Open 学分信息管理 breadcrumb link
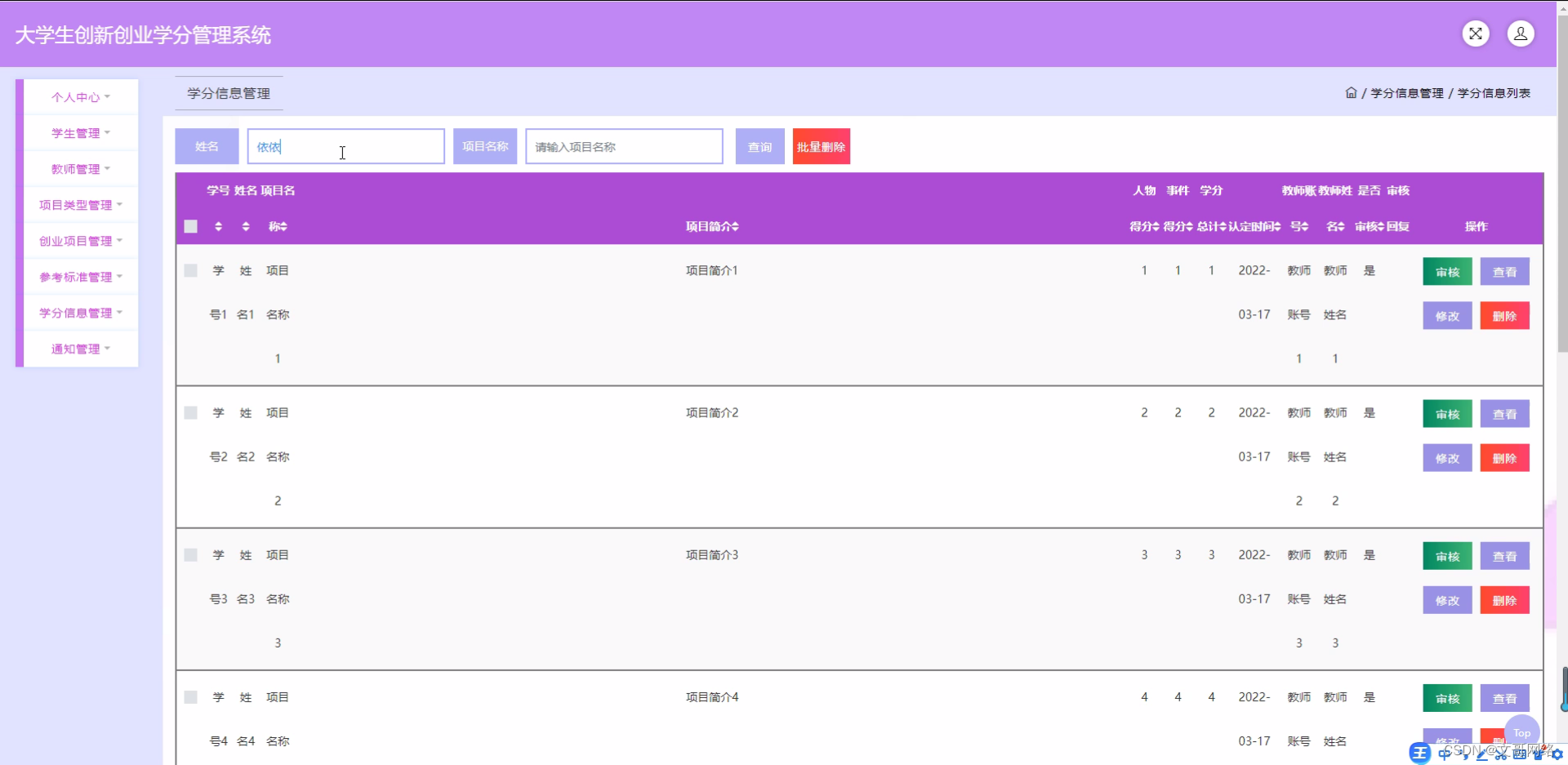This screenshot has height=765, width=1568. pyautogui.click(x=1406, y=93)
